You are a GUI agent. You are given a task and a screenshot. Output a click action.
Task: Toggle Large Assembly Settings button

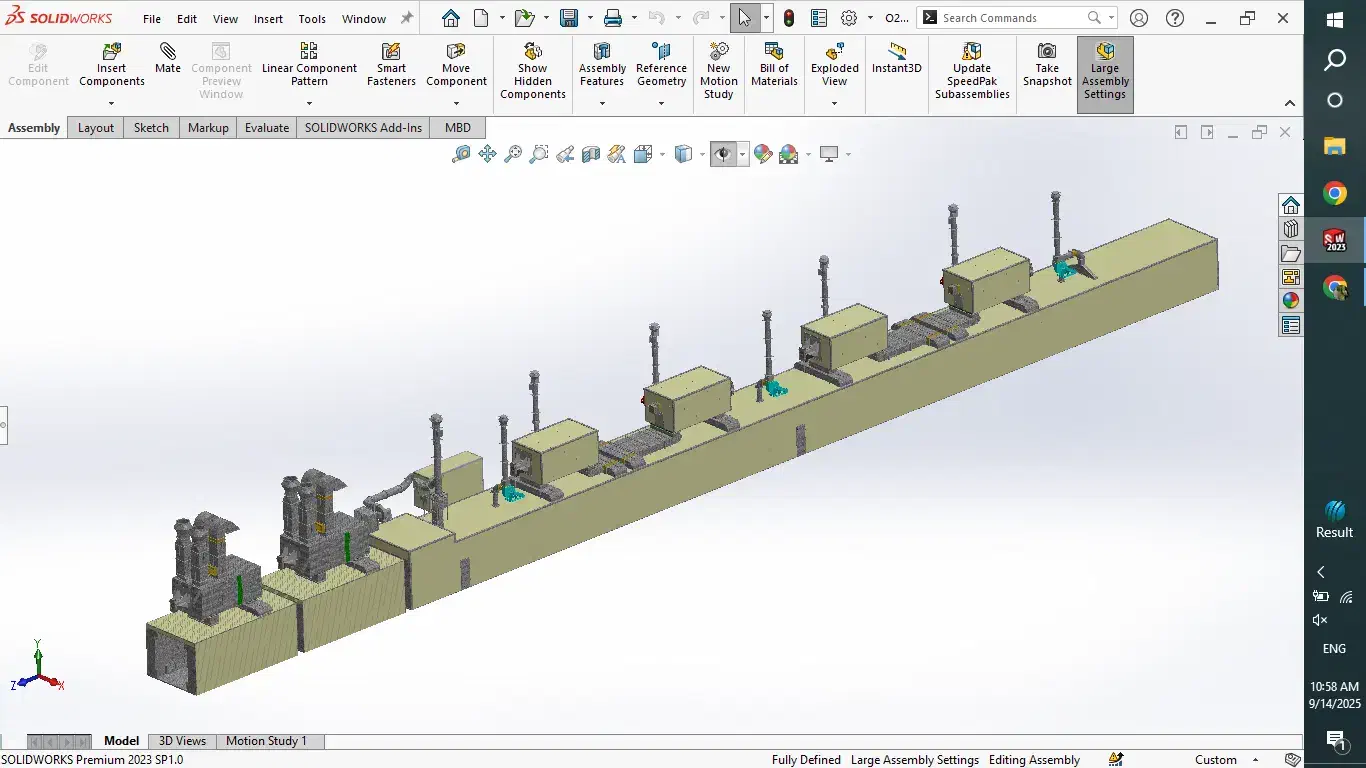[x=1105, y=72]
